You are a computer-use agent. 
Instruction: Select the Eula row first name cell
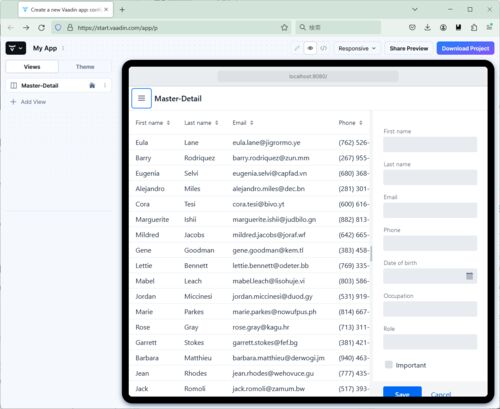[142, 143]
